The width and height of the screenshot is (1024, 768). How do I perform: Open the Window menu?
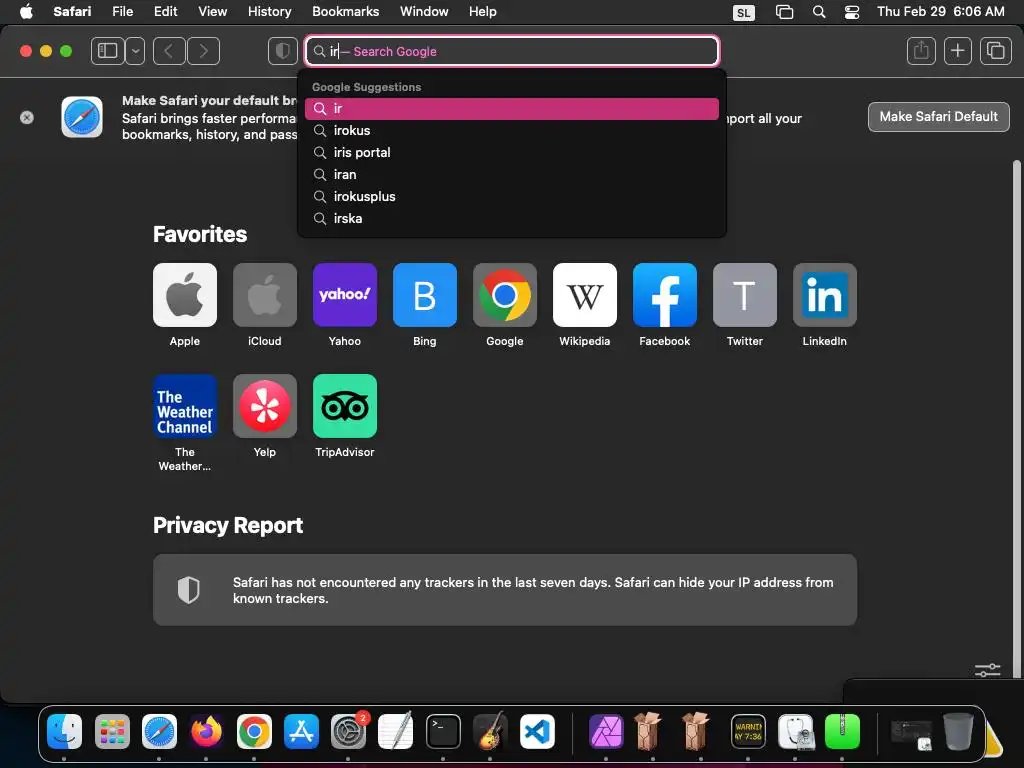coord(424,12)
